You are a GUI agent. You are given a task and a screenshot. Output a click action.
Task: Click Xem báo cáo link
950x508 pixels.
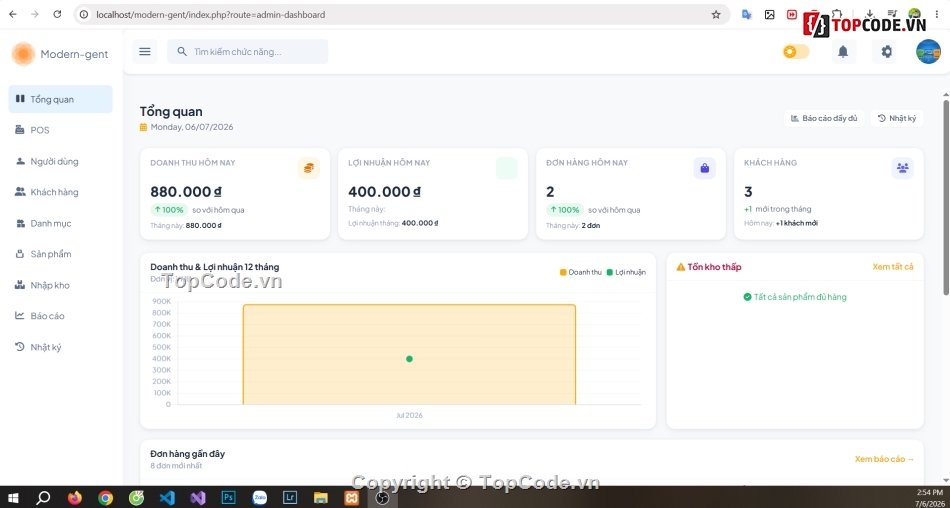click(x=884, y=459)
